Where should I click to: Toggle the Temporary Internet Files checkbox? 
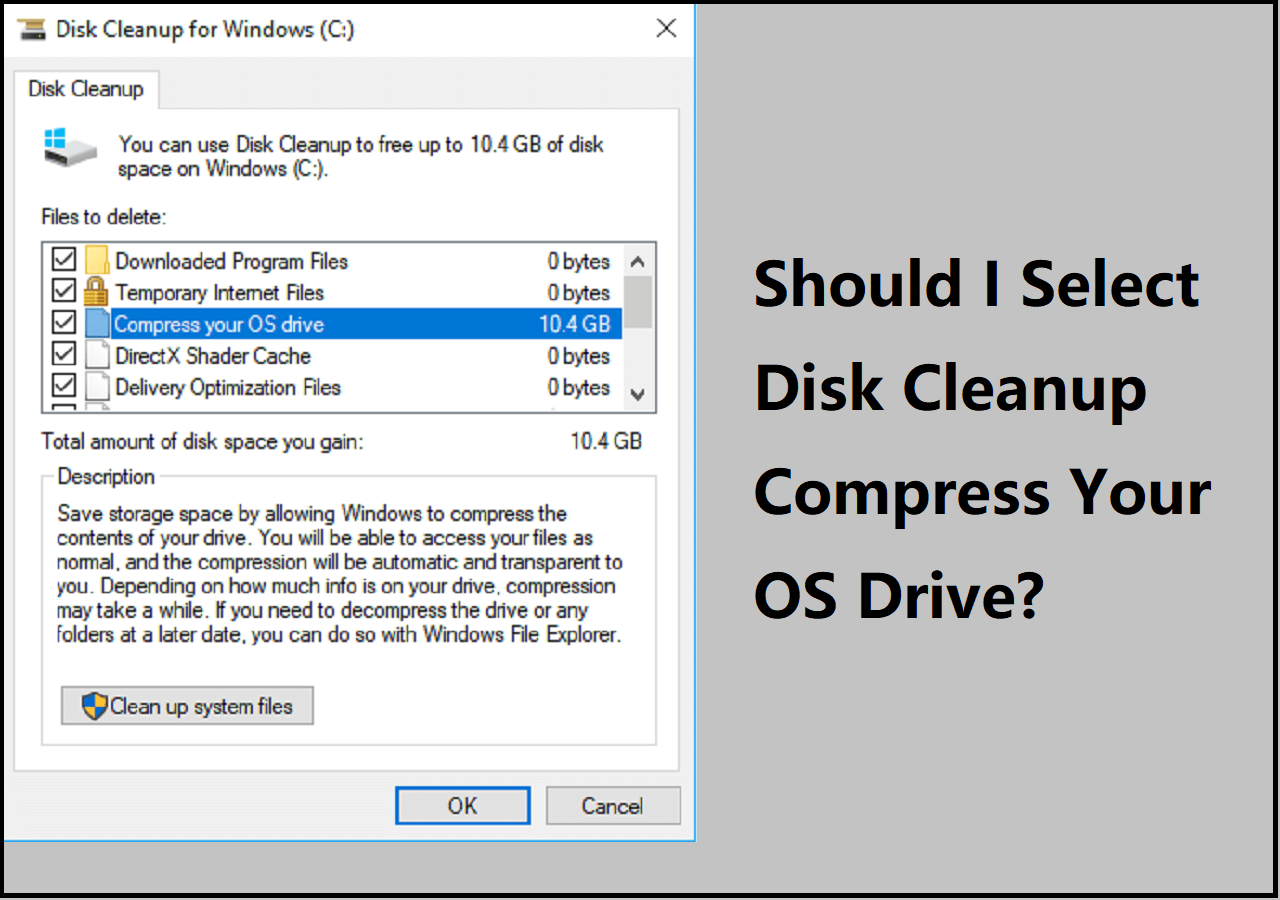64,291
